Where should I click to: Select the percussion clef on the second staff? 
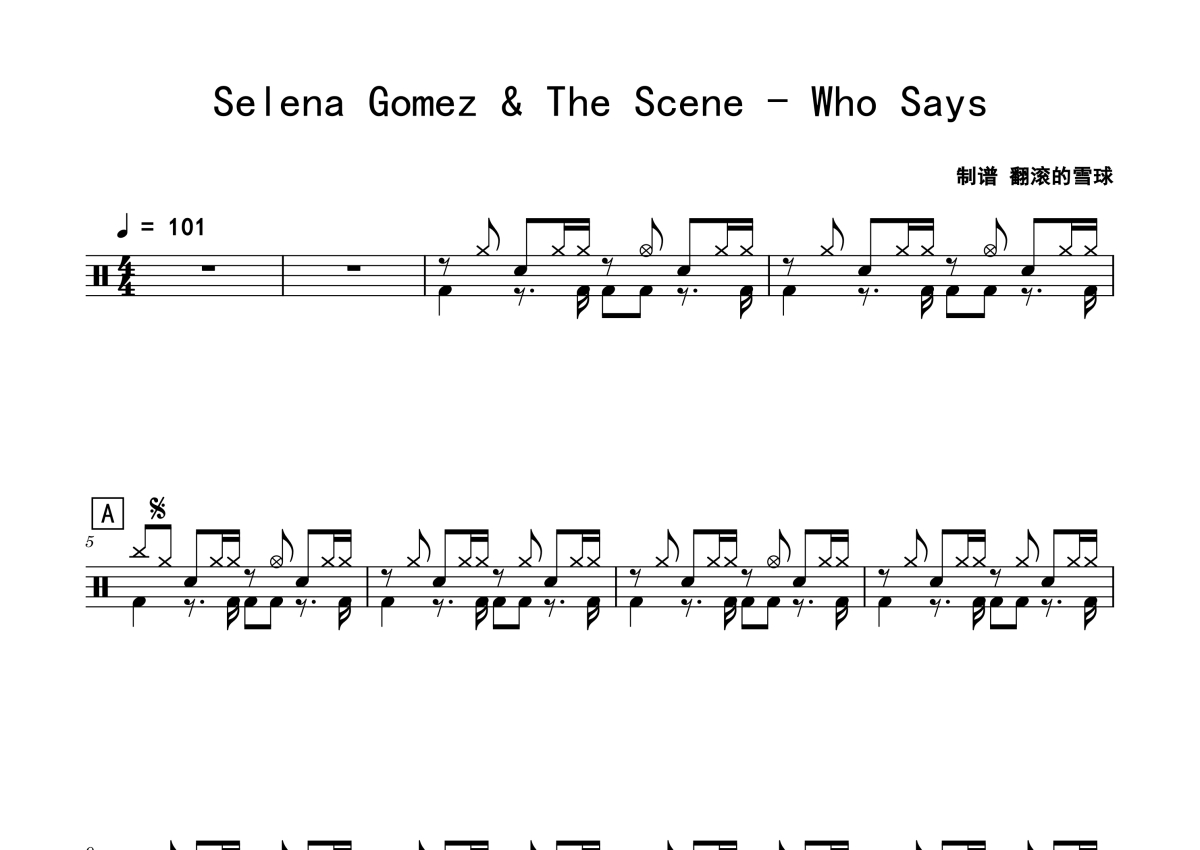[103, 586]
